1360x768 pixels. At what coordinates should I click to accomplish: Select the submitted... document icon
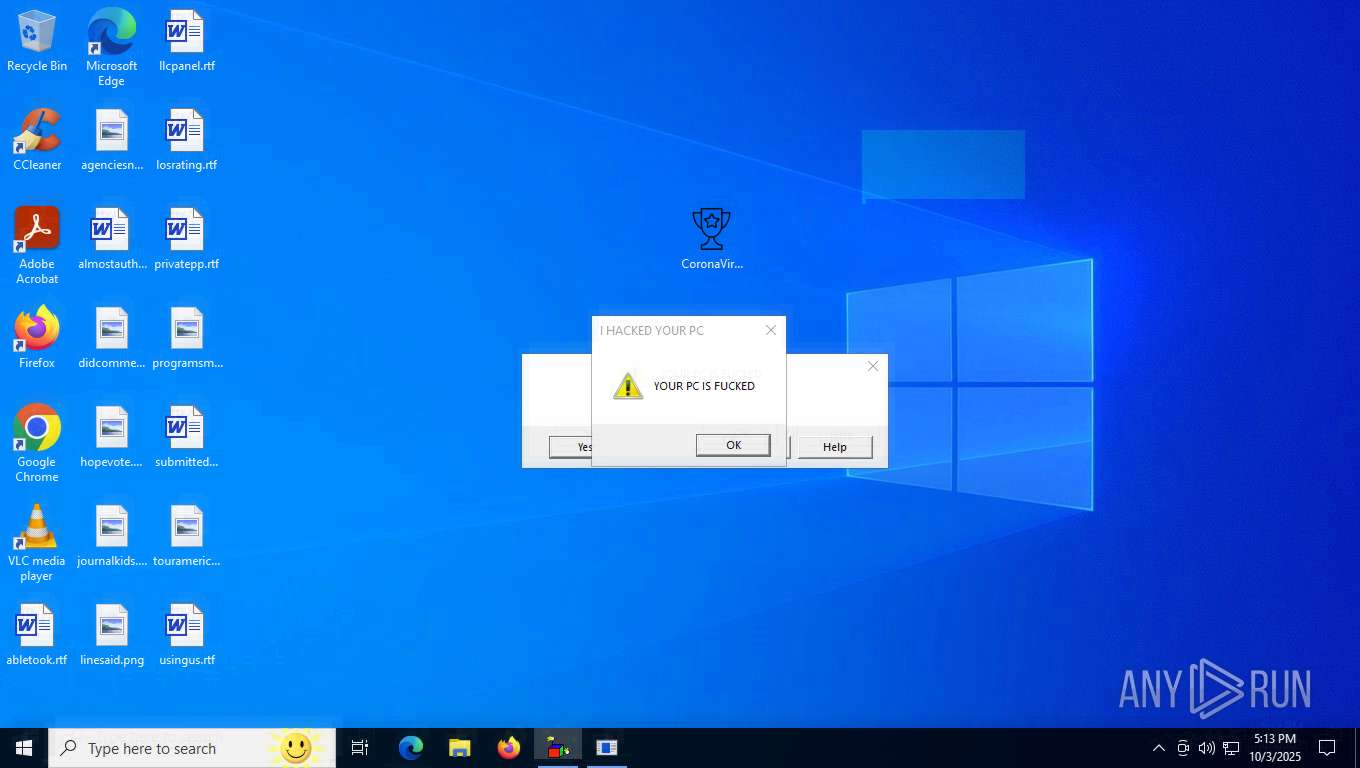click(186, 437)
